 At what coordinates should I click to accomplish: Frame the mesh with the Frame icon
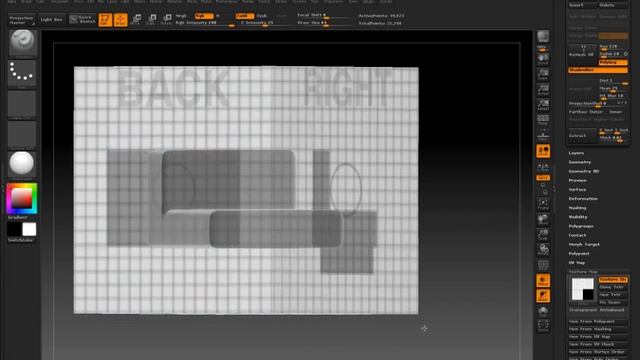[x=543, y=204]
